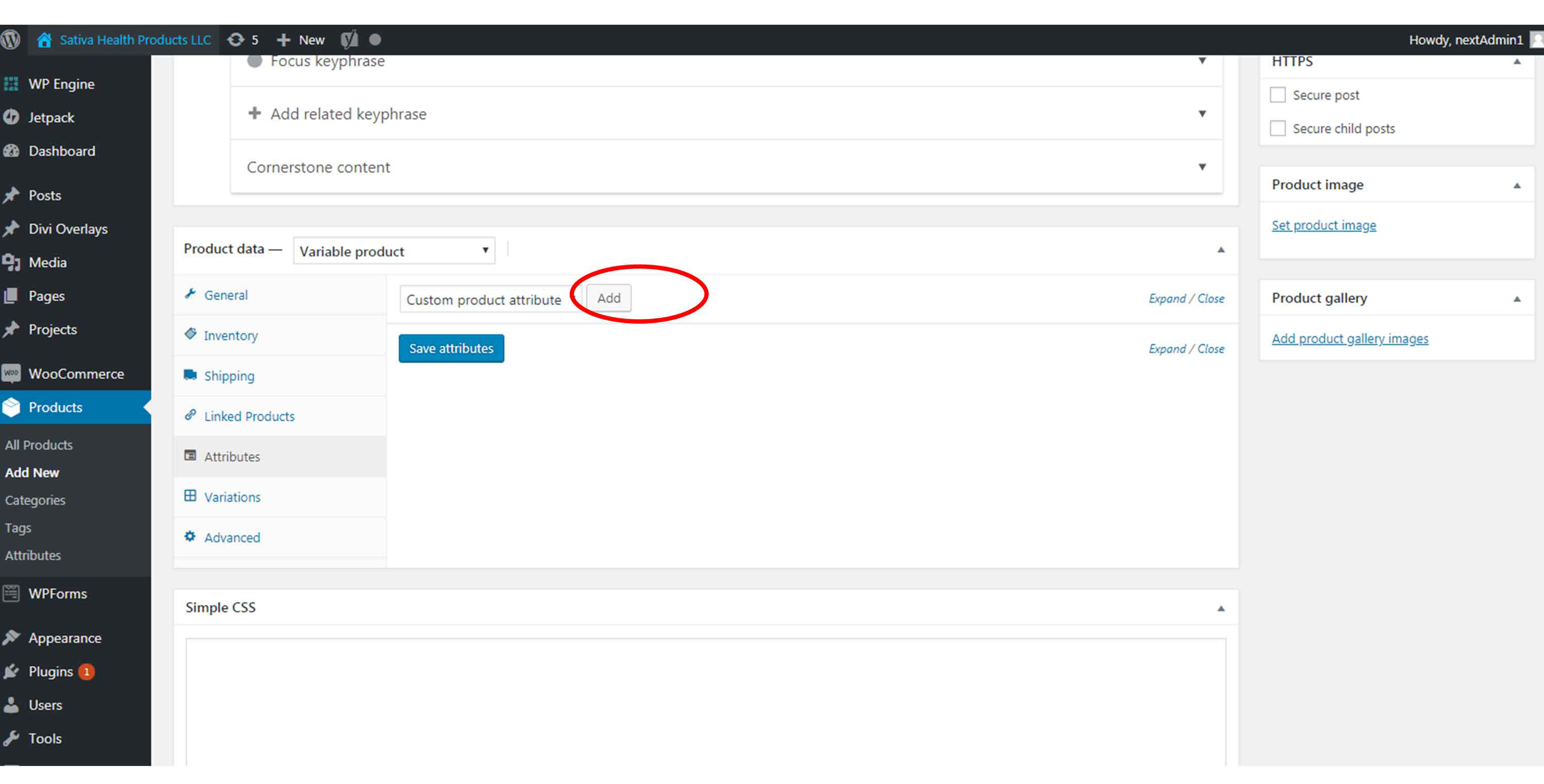Collapse the HTTPS panel
This screenshot has height=784, width=1544.
coord(1516,62)
